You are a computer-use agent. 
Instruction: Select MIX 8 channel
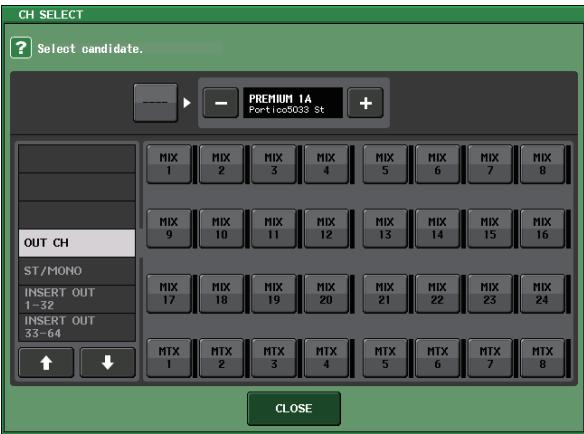pos(542,164)
